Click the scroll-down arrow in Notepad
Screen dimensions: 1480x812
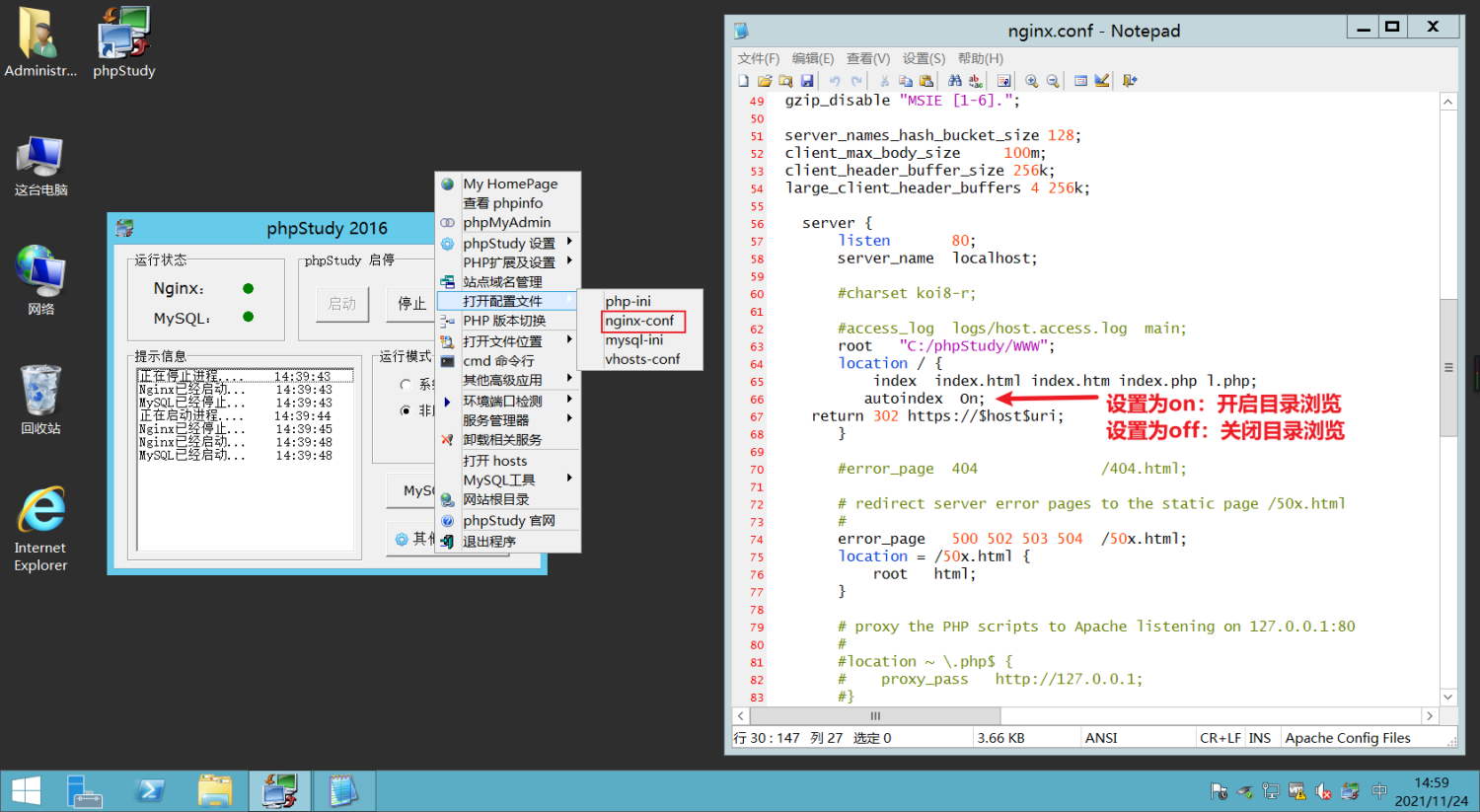pos(1448,696)
